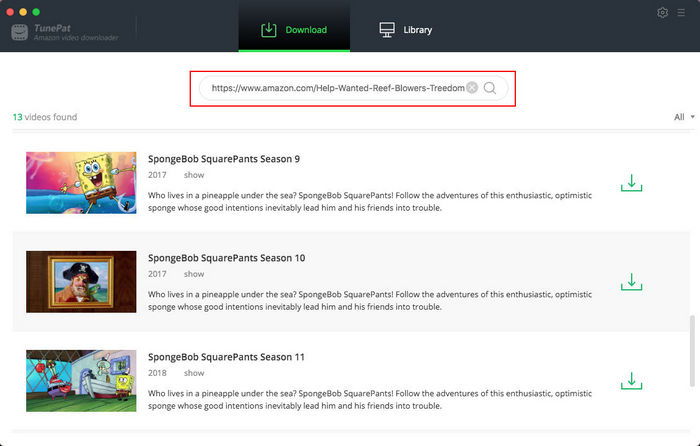Click the Amazon URL input field
The image size is (700, 446).
tap(337, 88)
